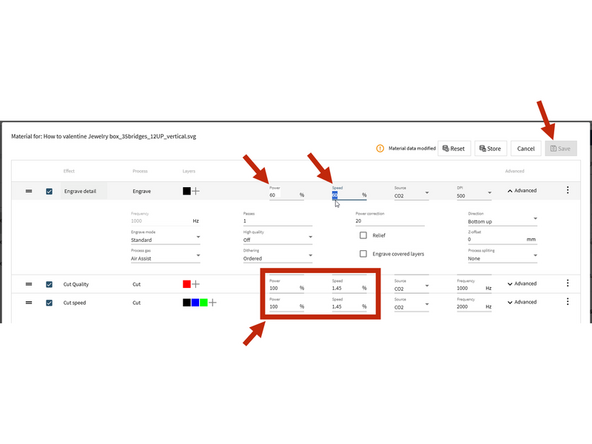The width and height of the screenshot is (592, 444).
Task: Click the Cut speed effect name
Action: (74, 303)
